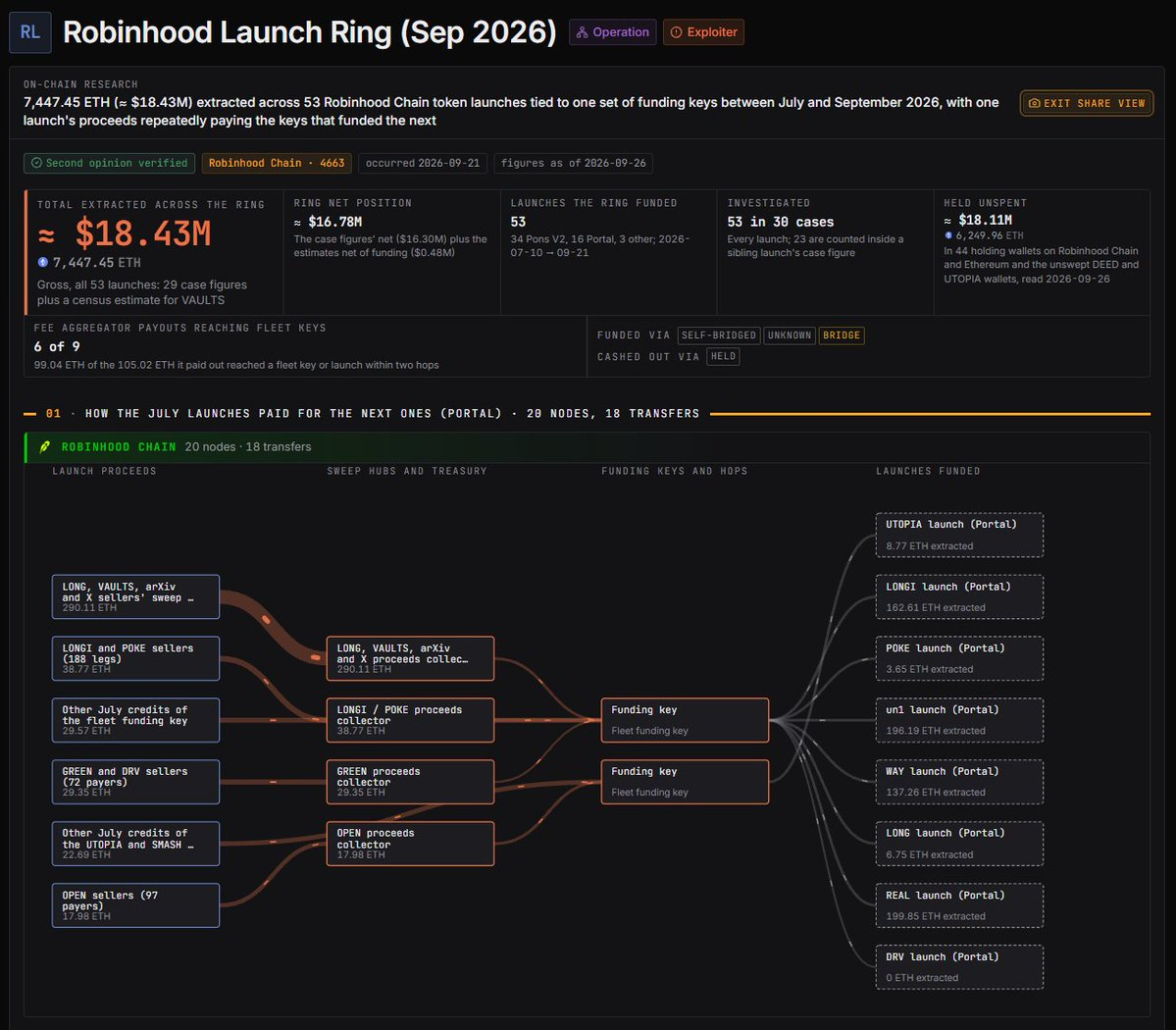Select the lower Funding key node
This screenshot has width=1176, height=1030.
click(685, 782)
